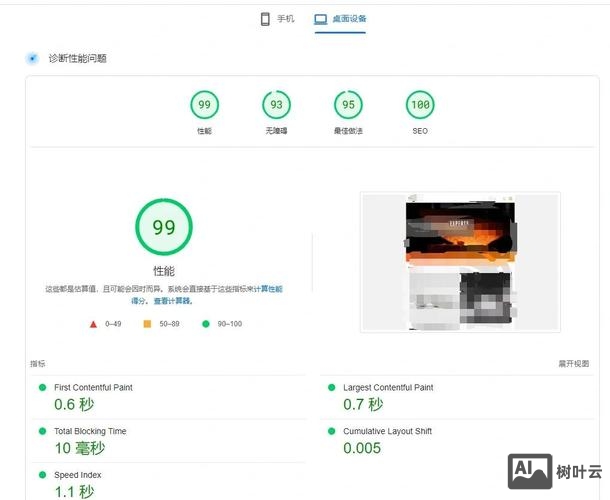Open the small 99 性能 score gauge
Viewport: 610px width, 500px height.
coord(204,105)
